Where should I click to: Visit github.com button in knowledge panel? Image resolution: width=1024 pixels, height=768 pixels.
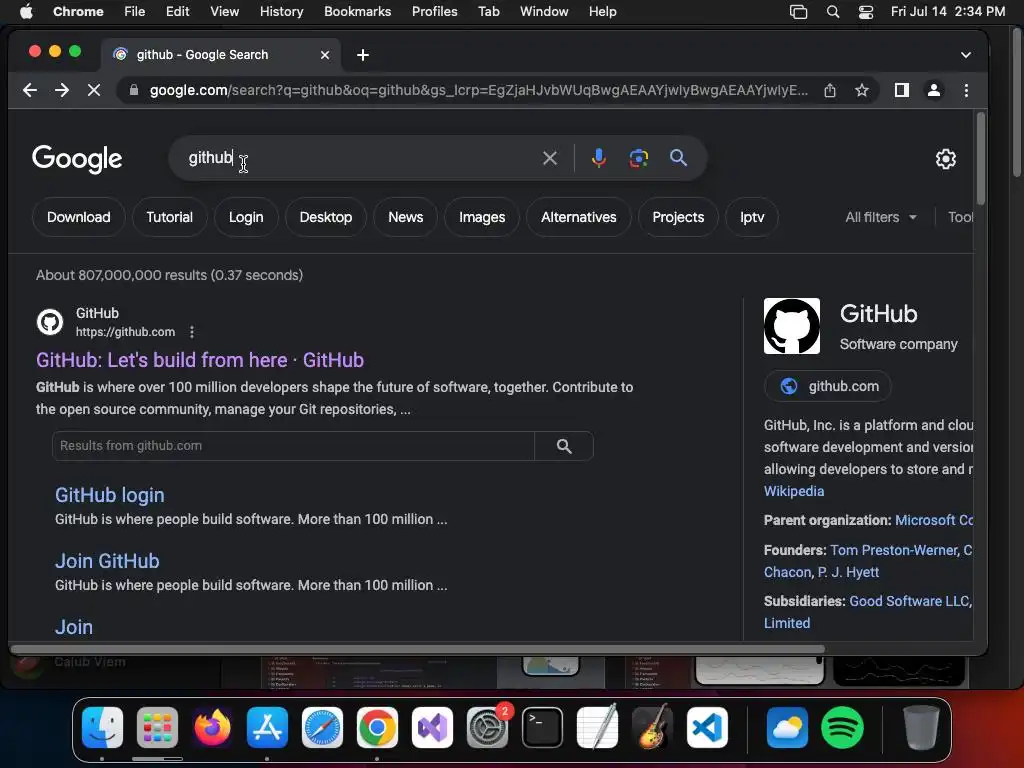(x=828, y=387)
